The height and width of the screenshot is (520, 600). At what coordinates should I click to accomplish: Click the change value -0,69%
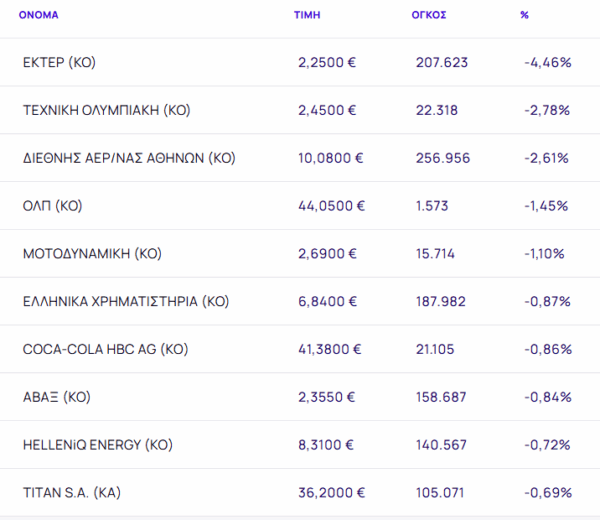548,493
